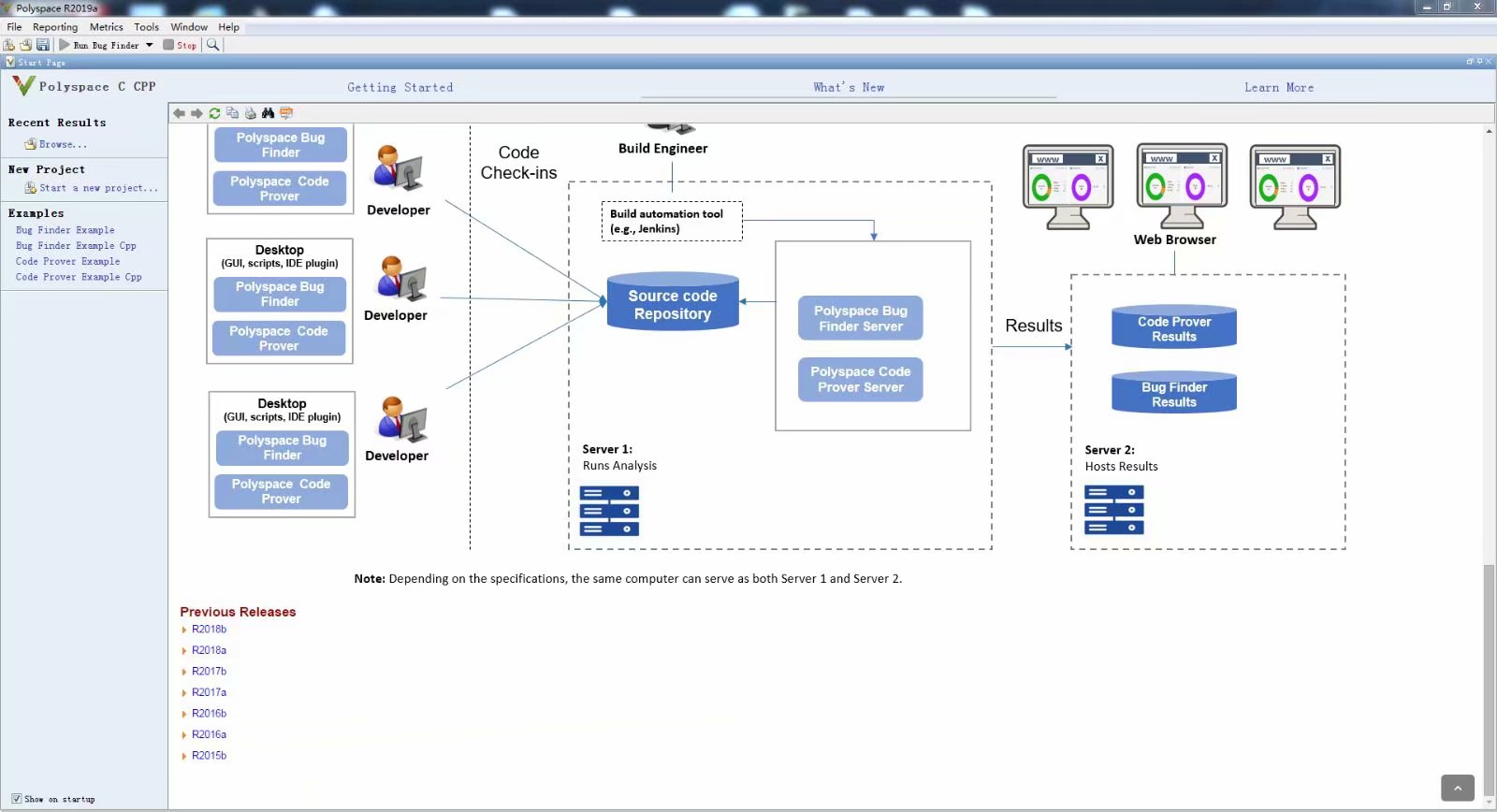Click the scrollbar down arrow at bottom
Image resolution: width=1497 pixels, height=812 pixels.
1489,800
